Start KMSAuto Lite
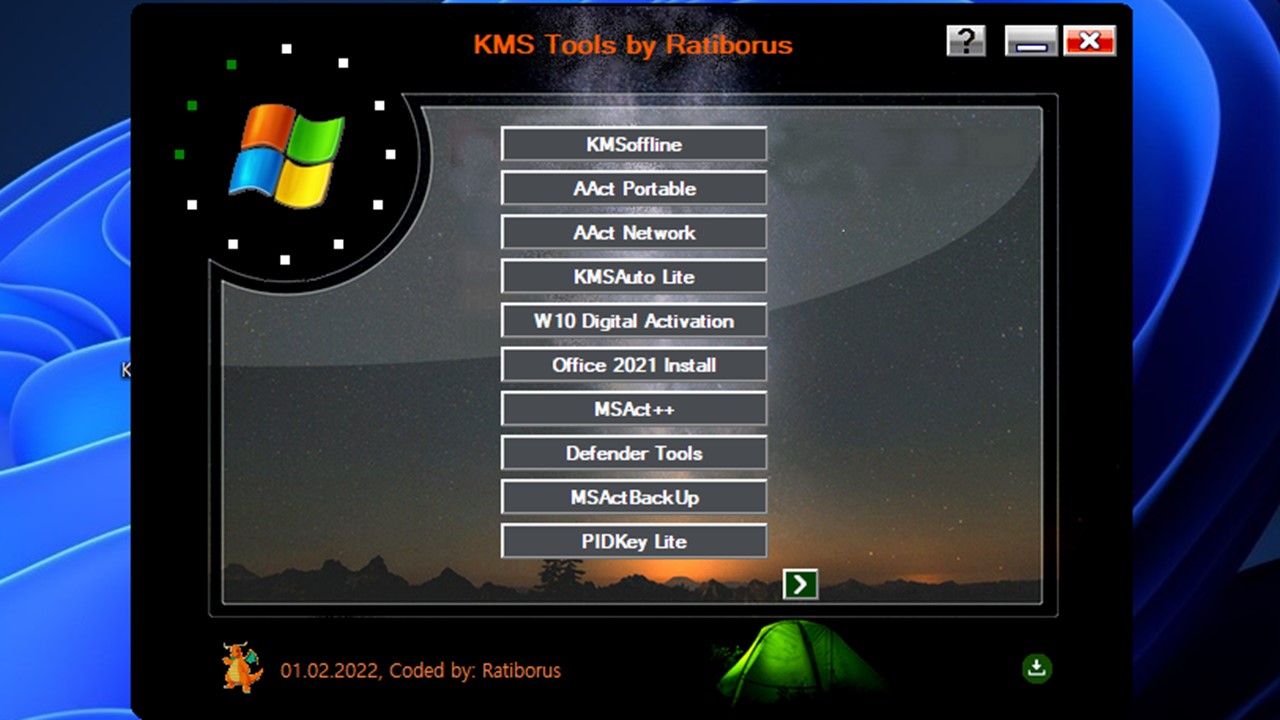 coord(634,276)
